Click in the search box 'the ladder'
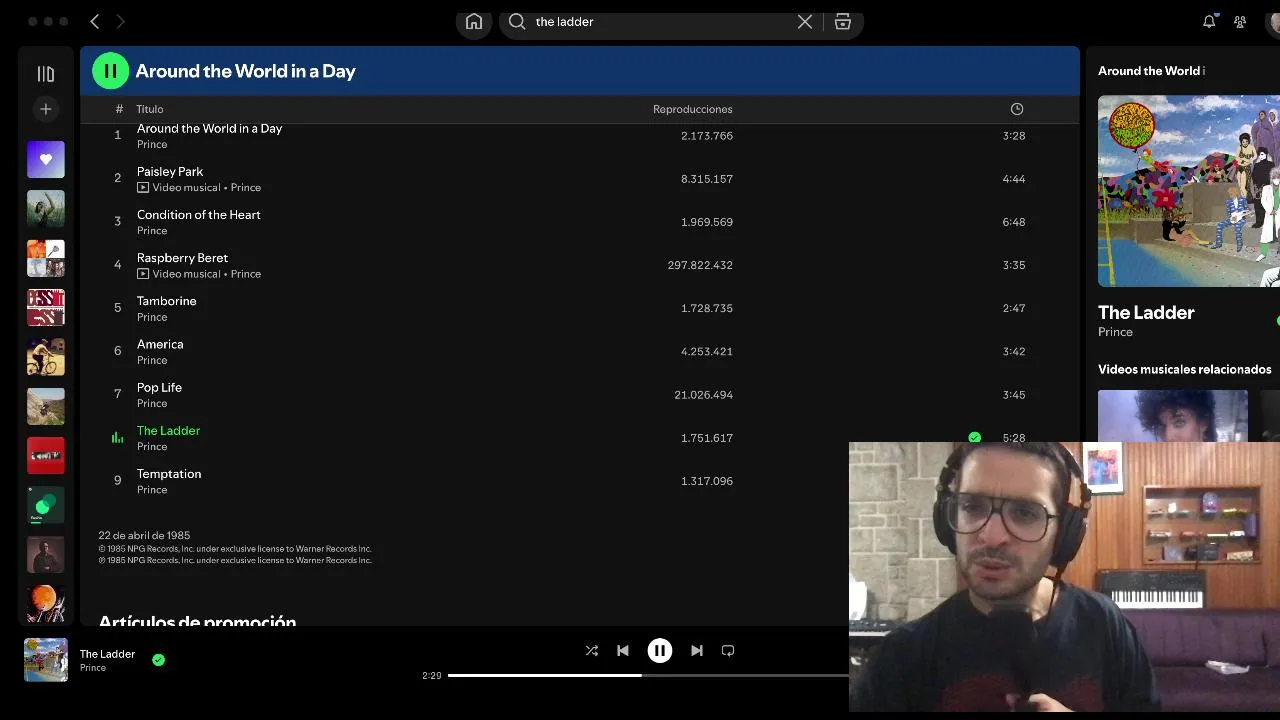 [x=660, y=22]
